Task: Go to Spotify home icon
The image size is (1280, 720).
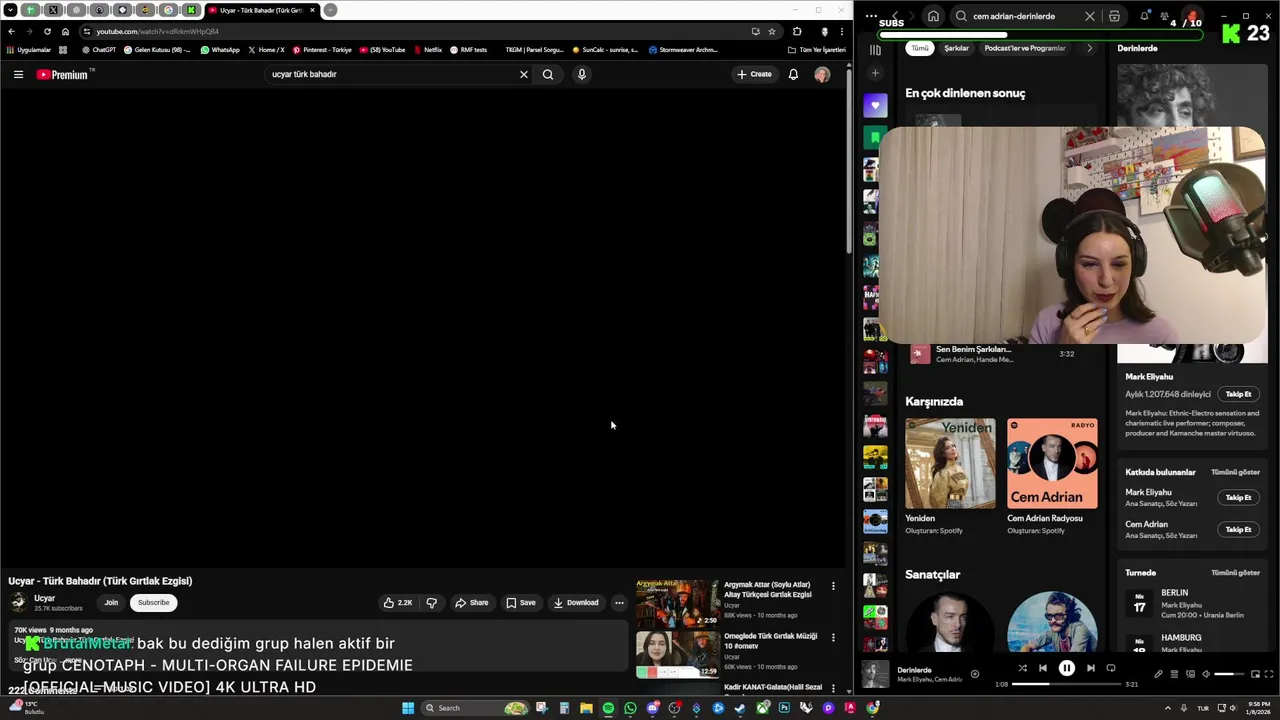Action: (x=933, y=16)
